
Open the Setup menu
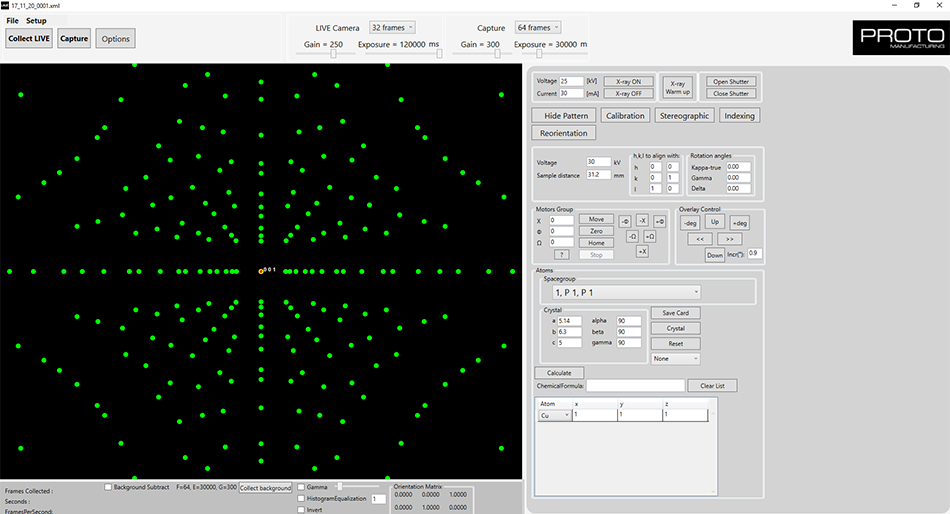[x=36, y=21]
